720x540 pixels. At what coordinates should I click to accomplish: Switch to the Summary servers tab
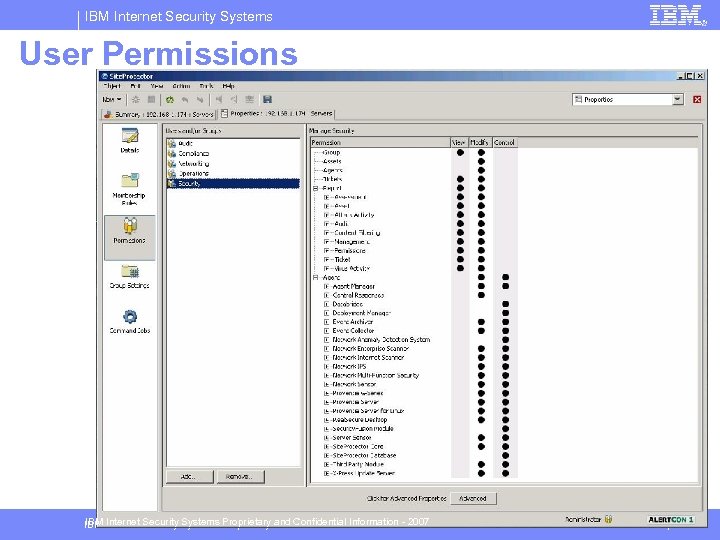(x=158, y=114)
